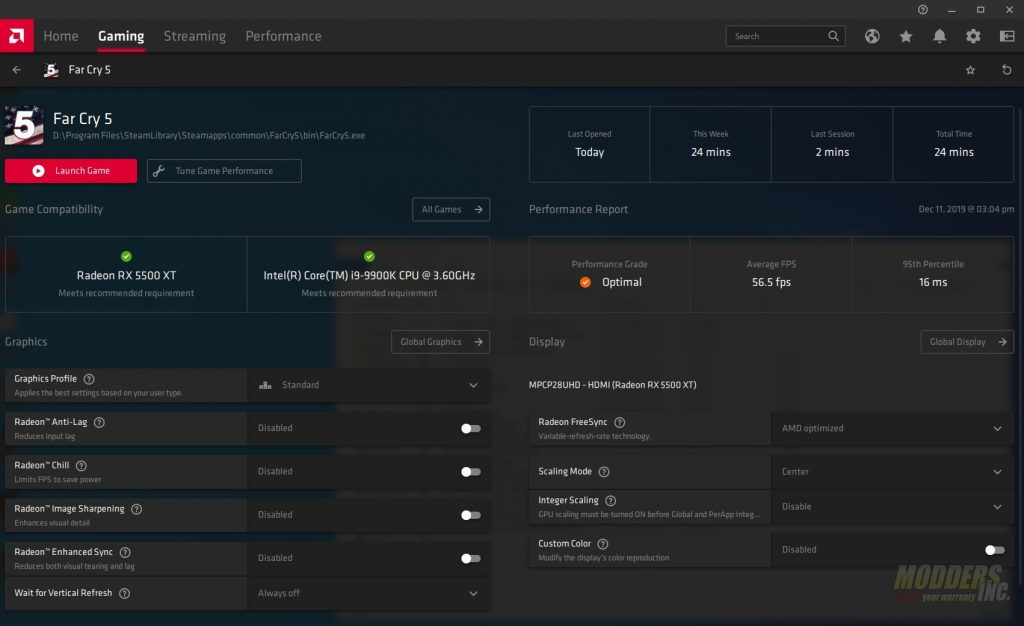Click MPCP28UHD - HDMI display name
Screen dimensions: 1024x626
click(613, 384)
